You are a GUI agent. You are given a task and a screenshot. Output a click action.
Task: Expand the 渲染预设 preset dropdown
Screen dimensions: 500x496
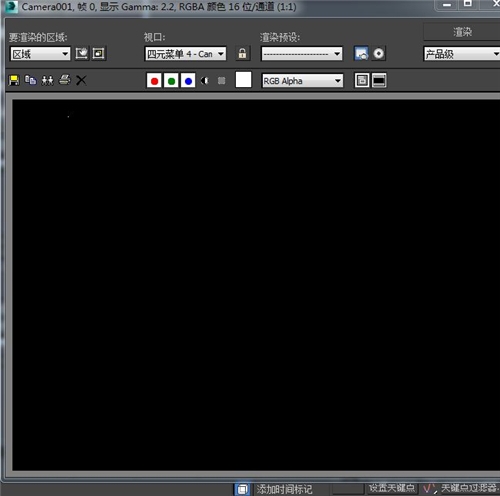pyautogui.click(x=302, y=54)
